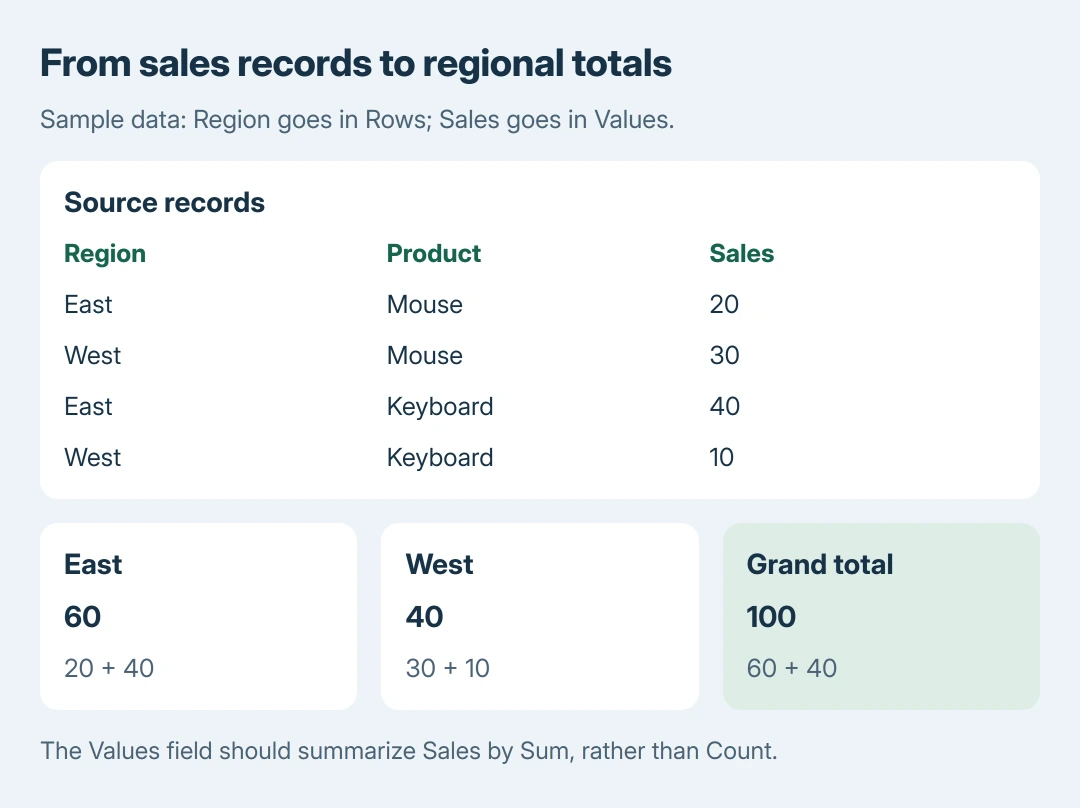Click the Region column header

[x=105, y=253]
